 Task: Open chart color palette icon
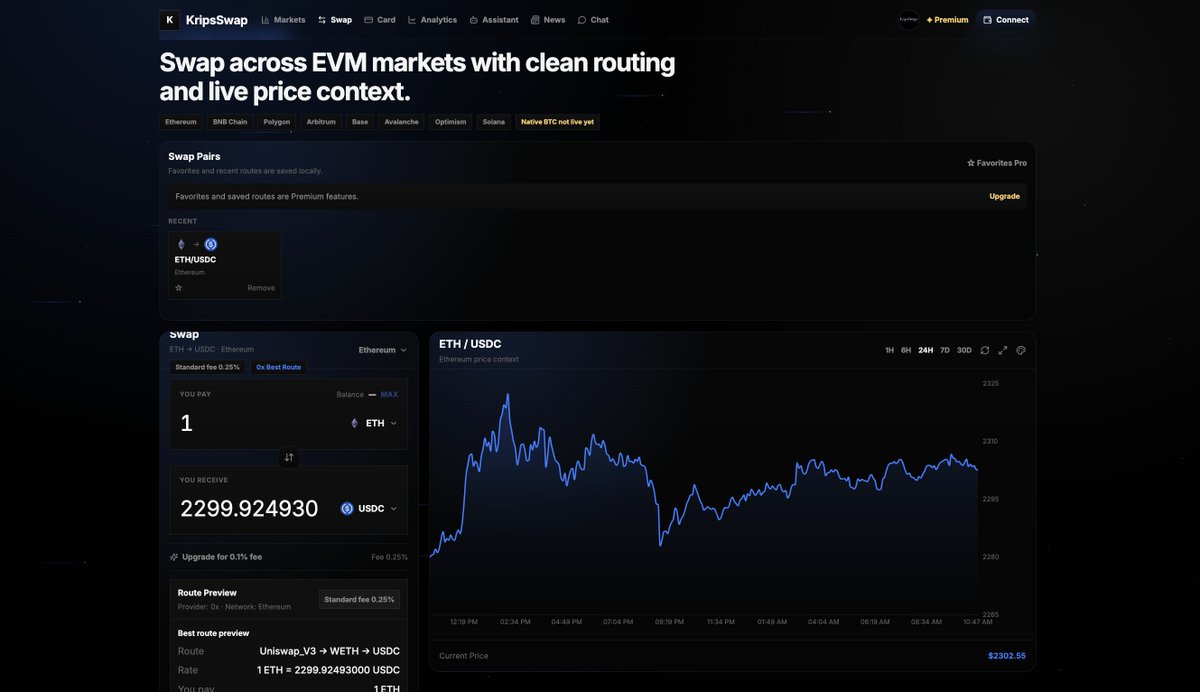click(1021, 350)
